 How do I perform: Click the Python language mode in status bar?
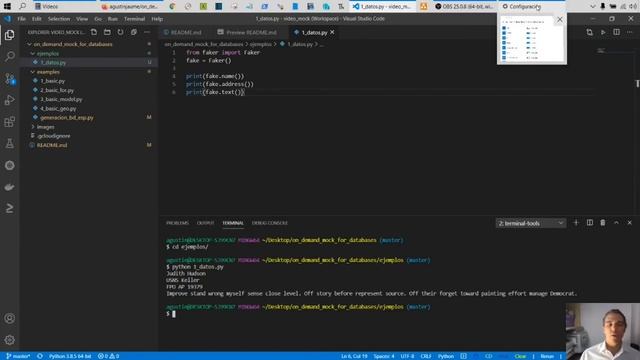coord(446,356)
